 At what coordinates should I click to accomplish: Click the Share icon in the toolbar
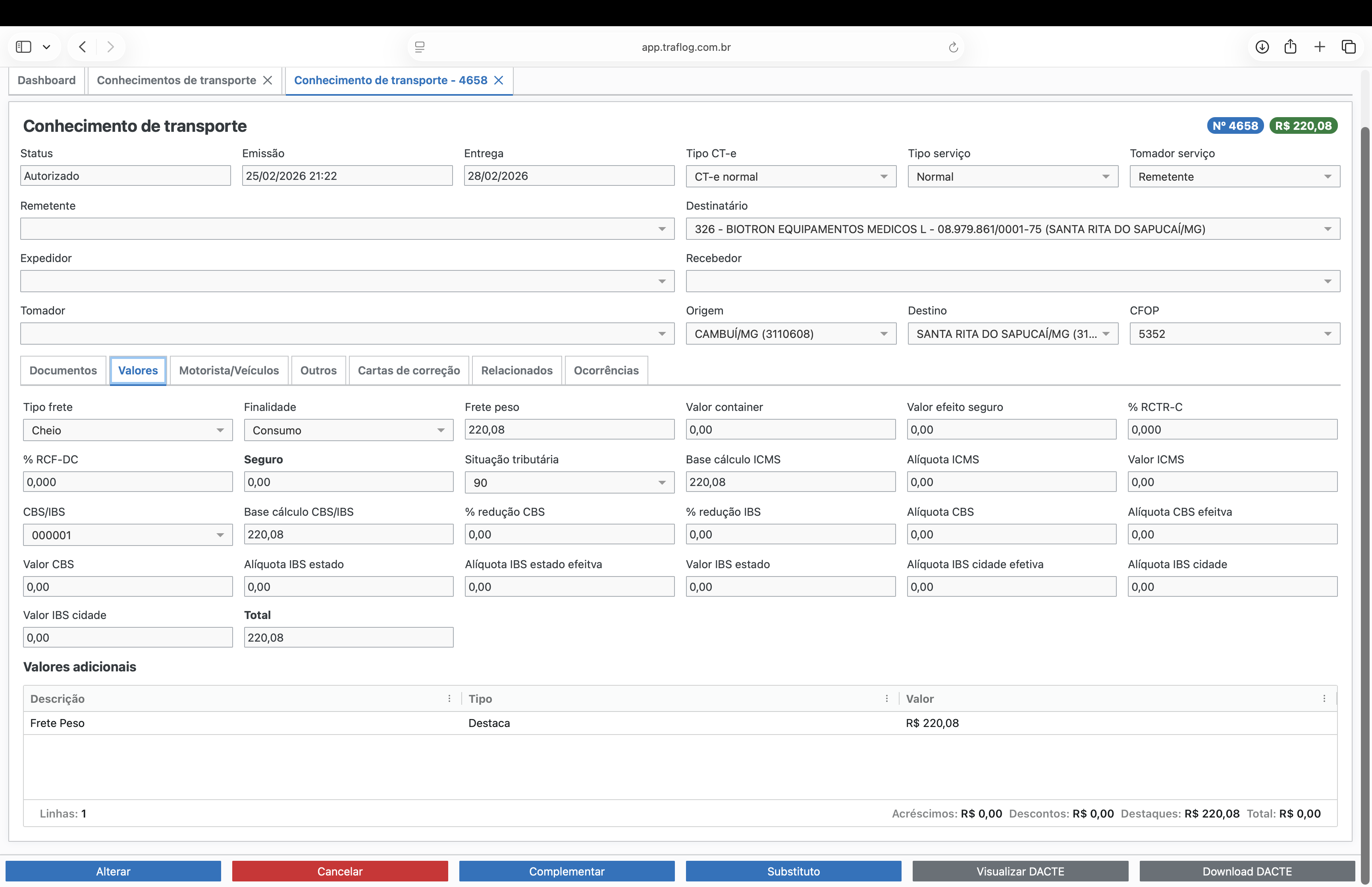(1290, 47)
